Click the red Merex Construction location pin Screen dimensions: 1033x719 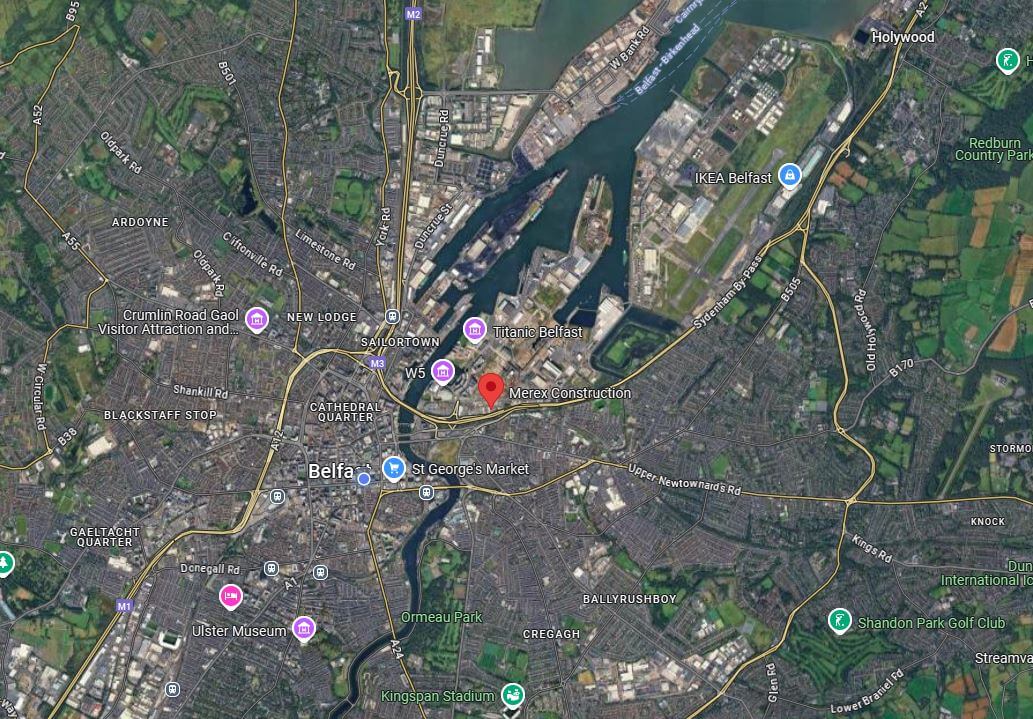coord(491,389)
